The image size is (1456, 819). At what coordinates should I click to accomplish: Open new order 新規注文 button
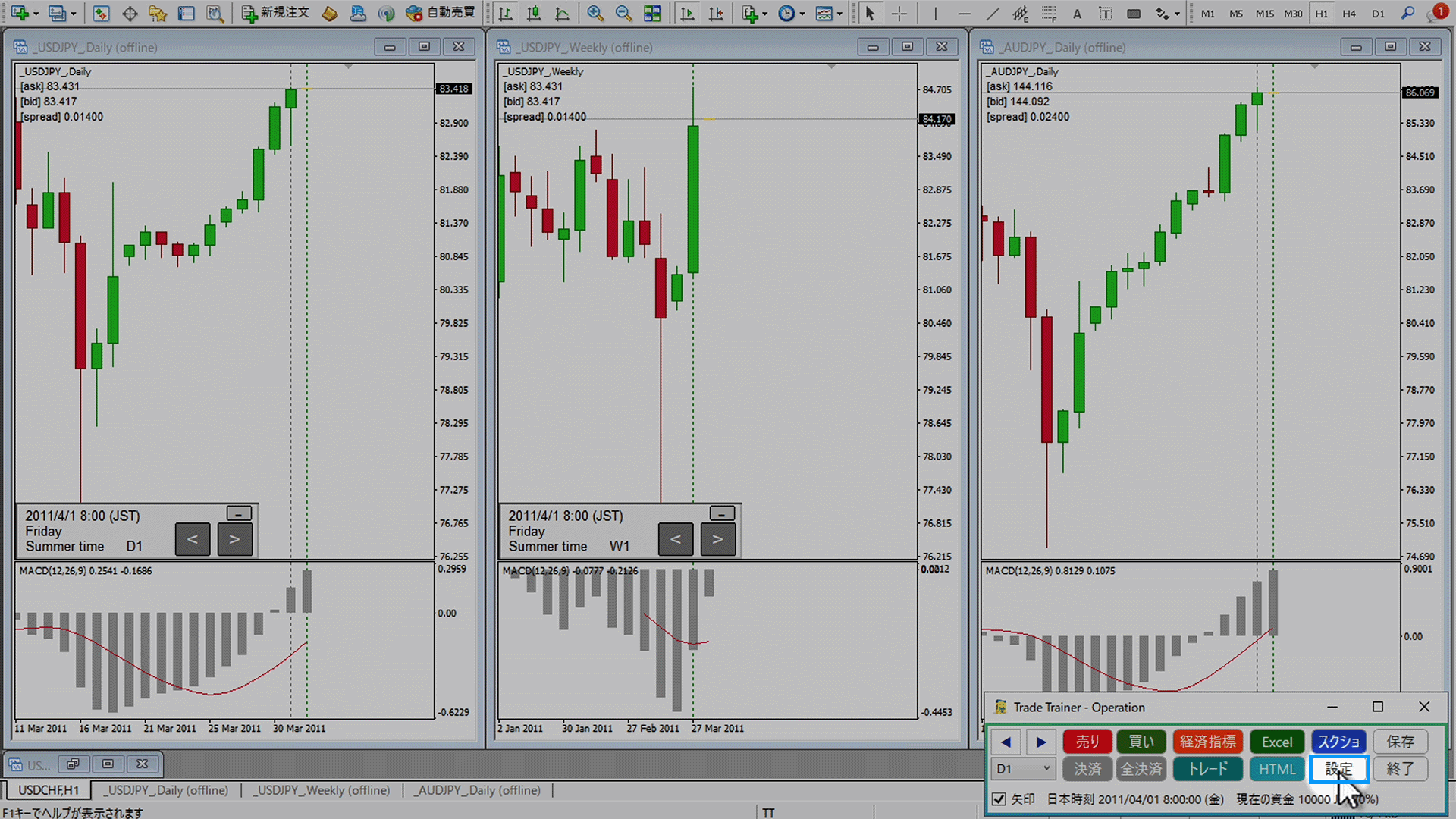(x=276, y=14)
